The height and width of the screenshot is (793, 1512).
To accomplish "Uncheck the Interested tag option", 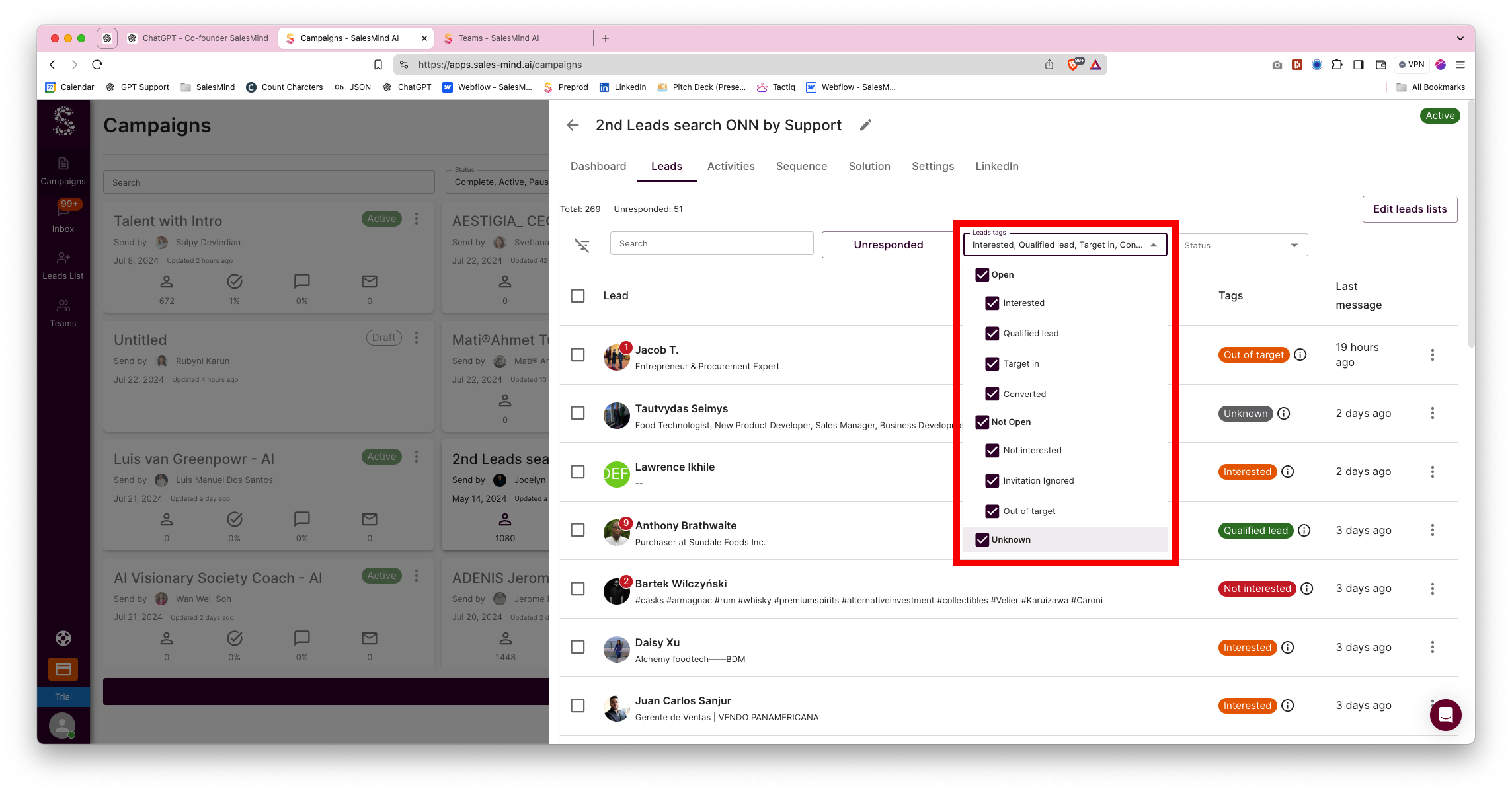I will coord(992,303).
